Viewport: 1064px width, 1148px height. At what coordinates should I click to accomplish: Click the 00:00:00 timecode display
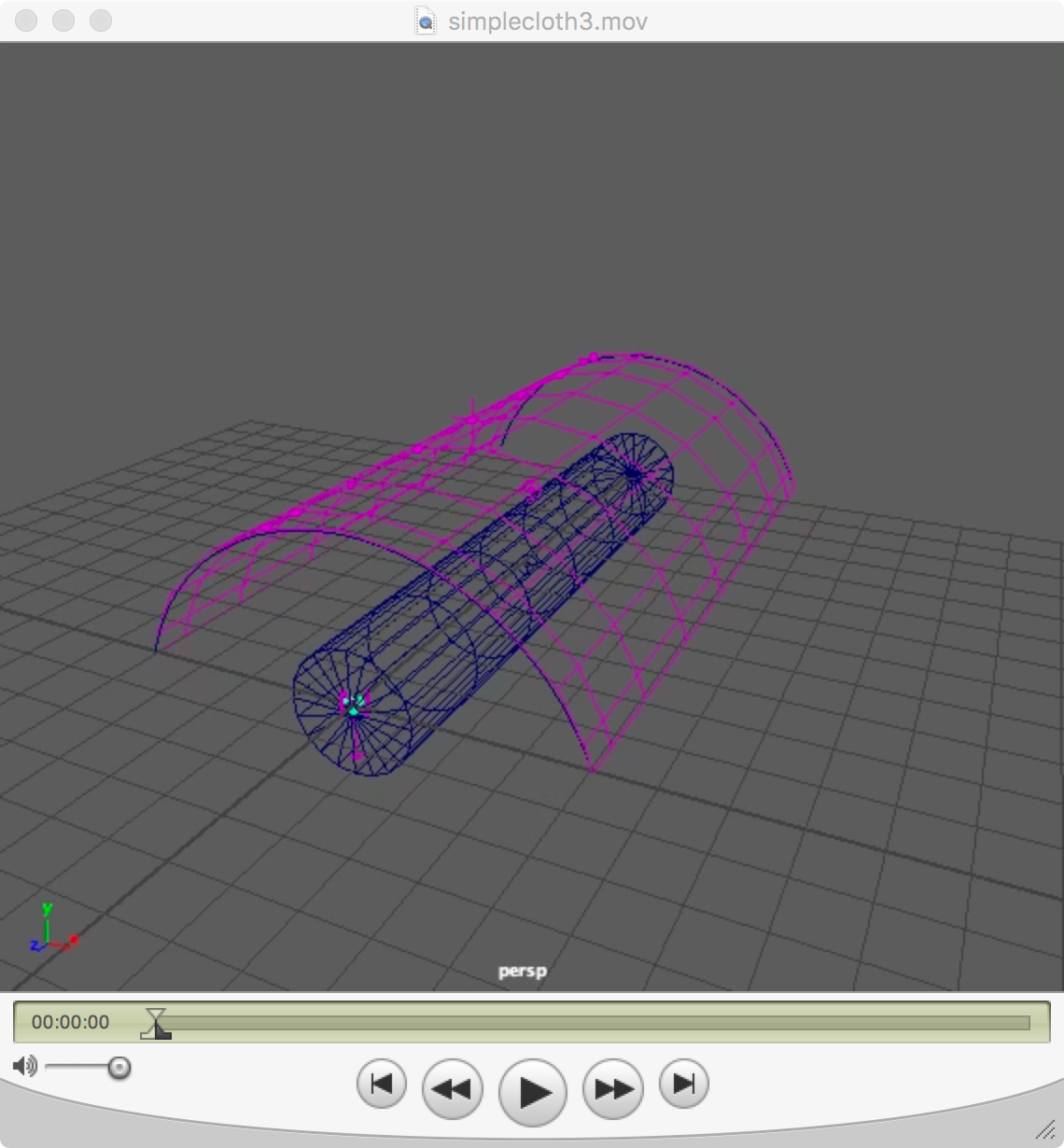[x=71, y=1022]
